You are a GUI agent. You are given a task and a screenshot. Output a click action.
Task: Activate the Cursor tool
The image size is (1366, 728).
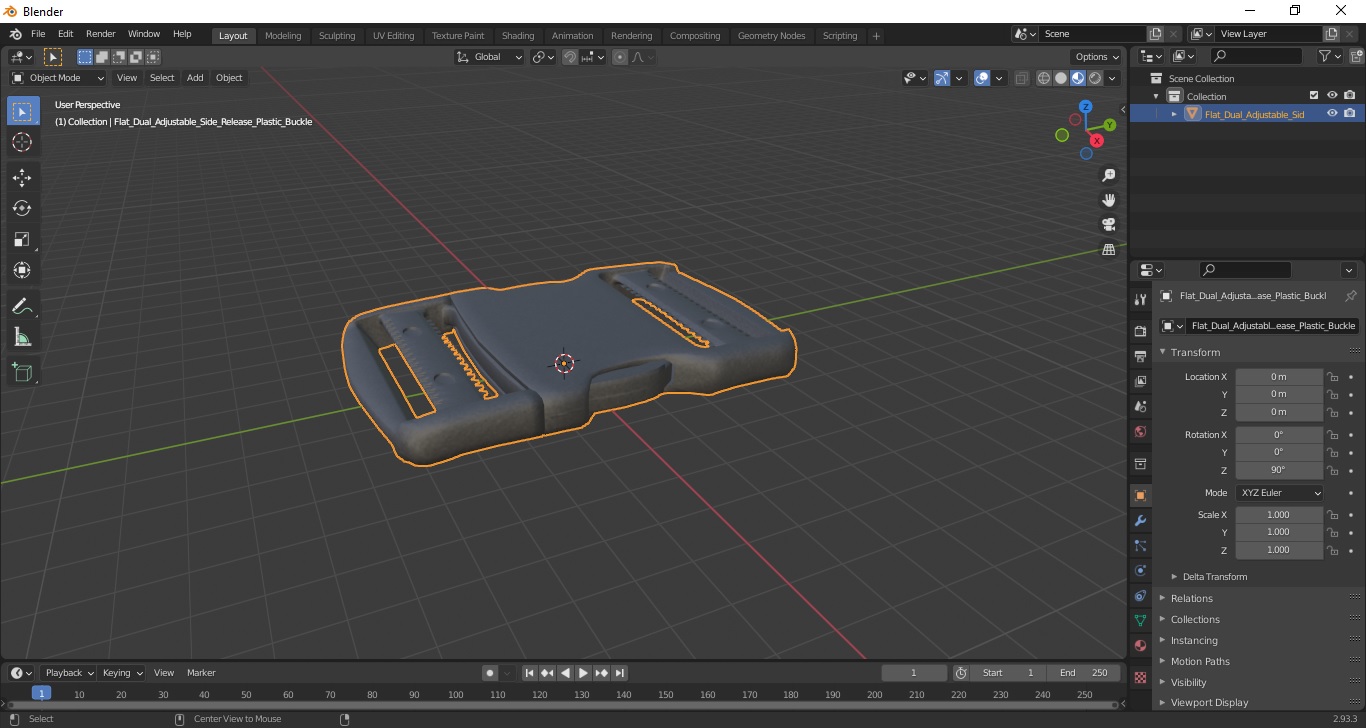tap(22, 142)
